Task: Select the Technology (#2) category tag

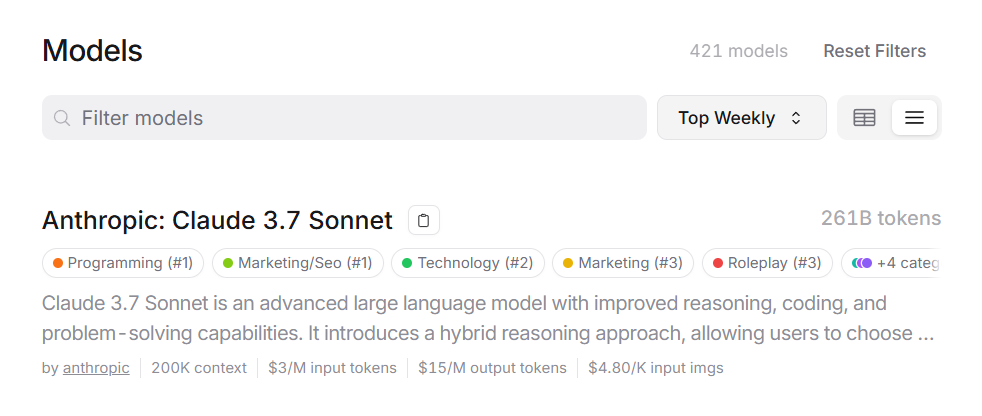Action: [468, 263]
